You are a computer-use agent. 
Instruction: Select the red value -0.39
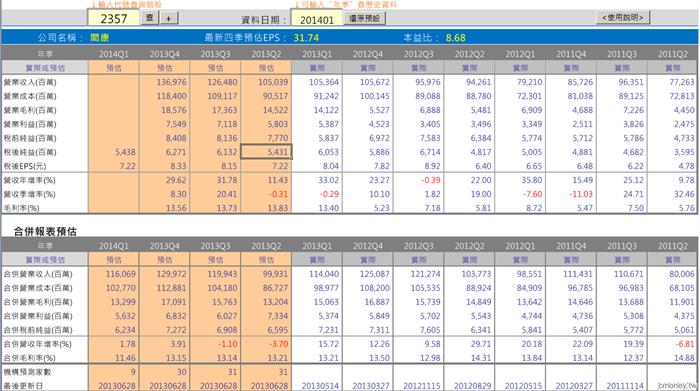[430, 180]
